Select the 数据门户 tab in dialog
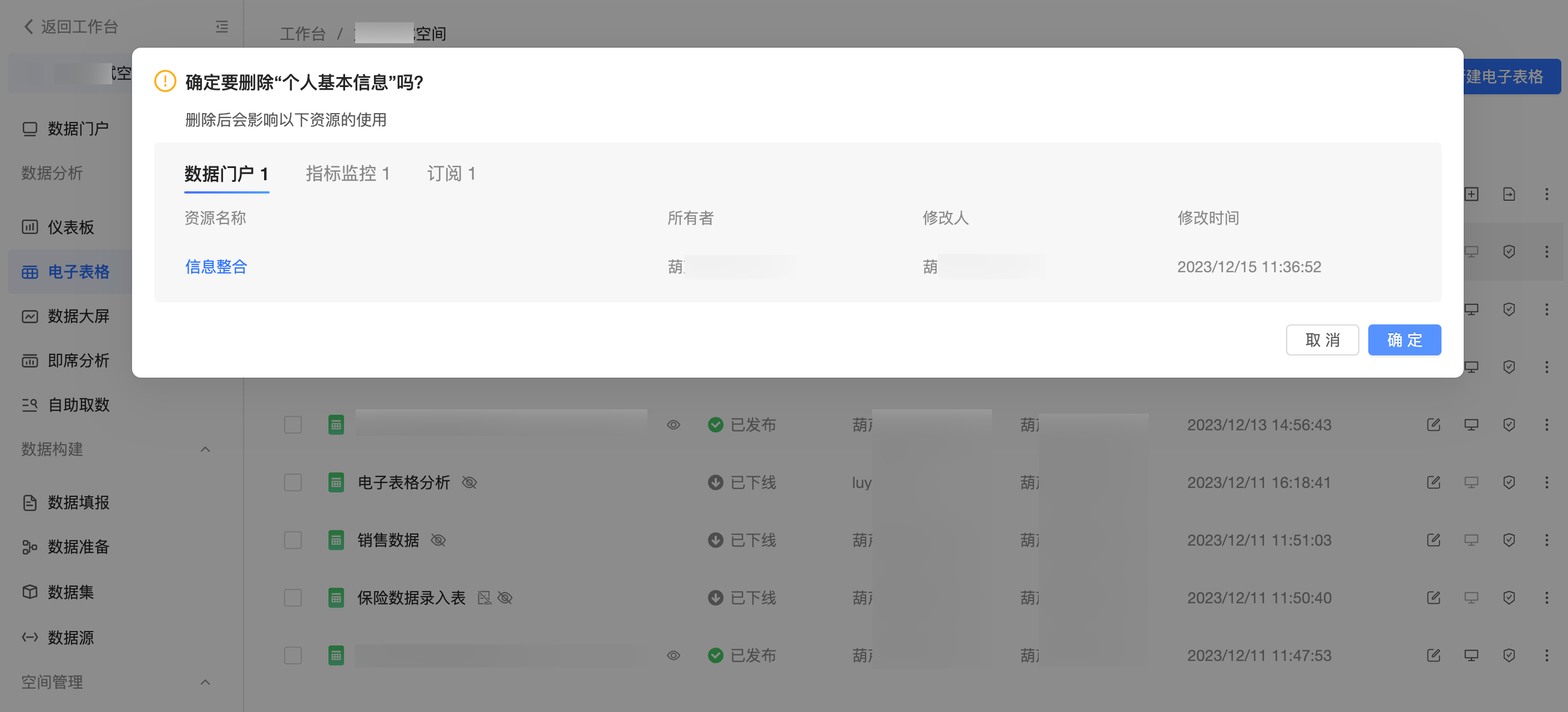 pos(226,174)
